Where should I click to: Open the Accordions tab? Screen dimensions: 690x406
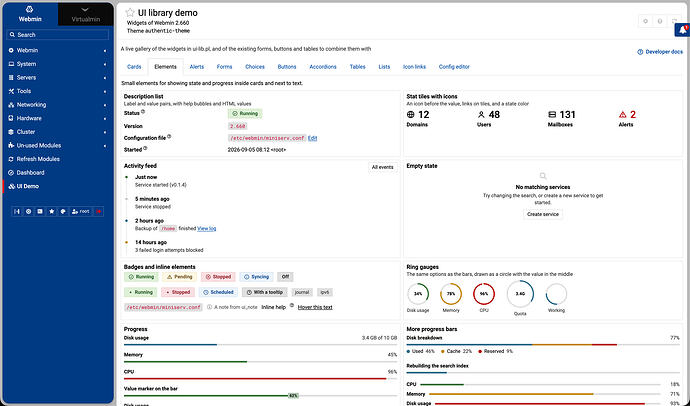coord(323,67)
